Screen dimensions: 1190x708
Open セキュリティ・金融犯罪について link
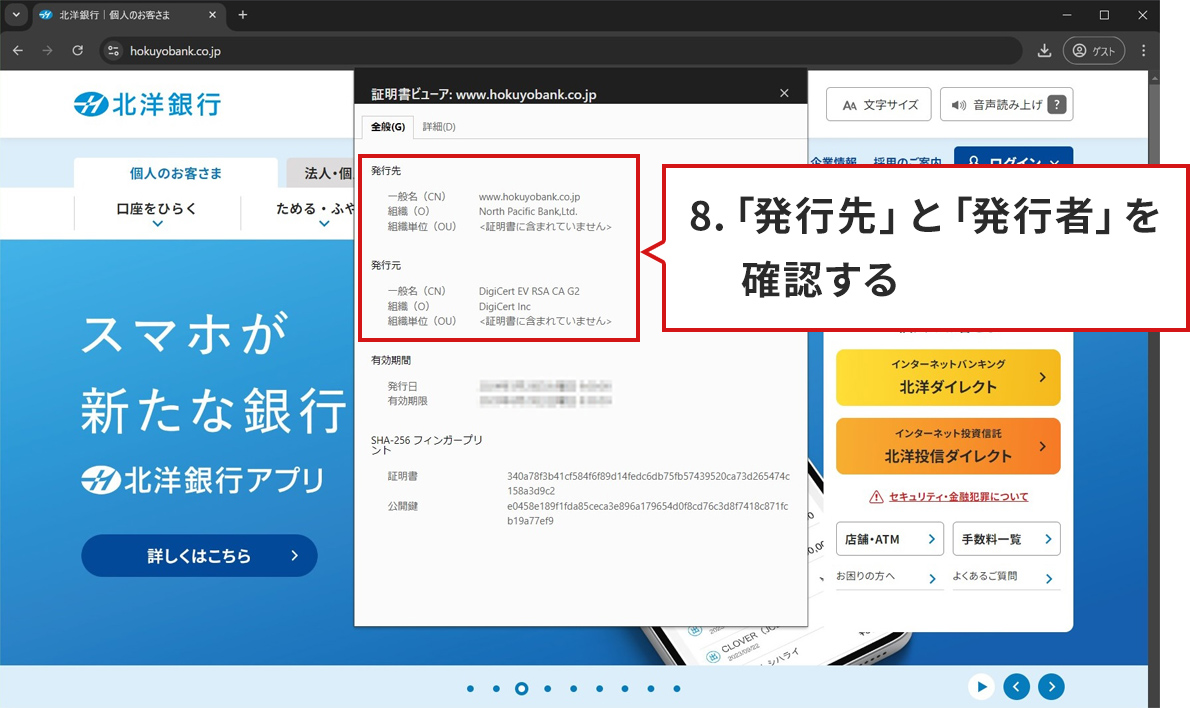click(x=959, y=497)
